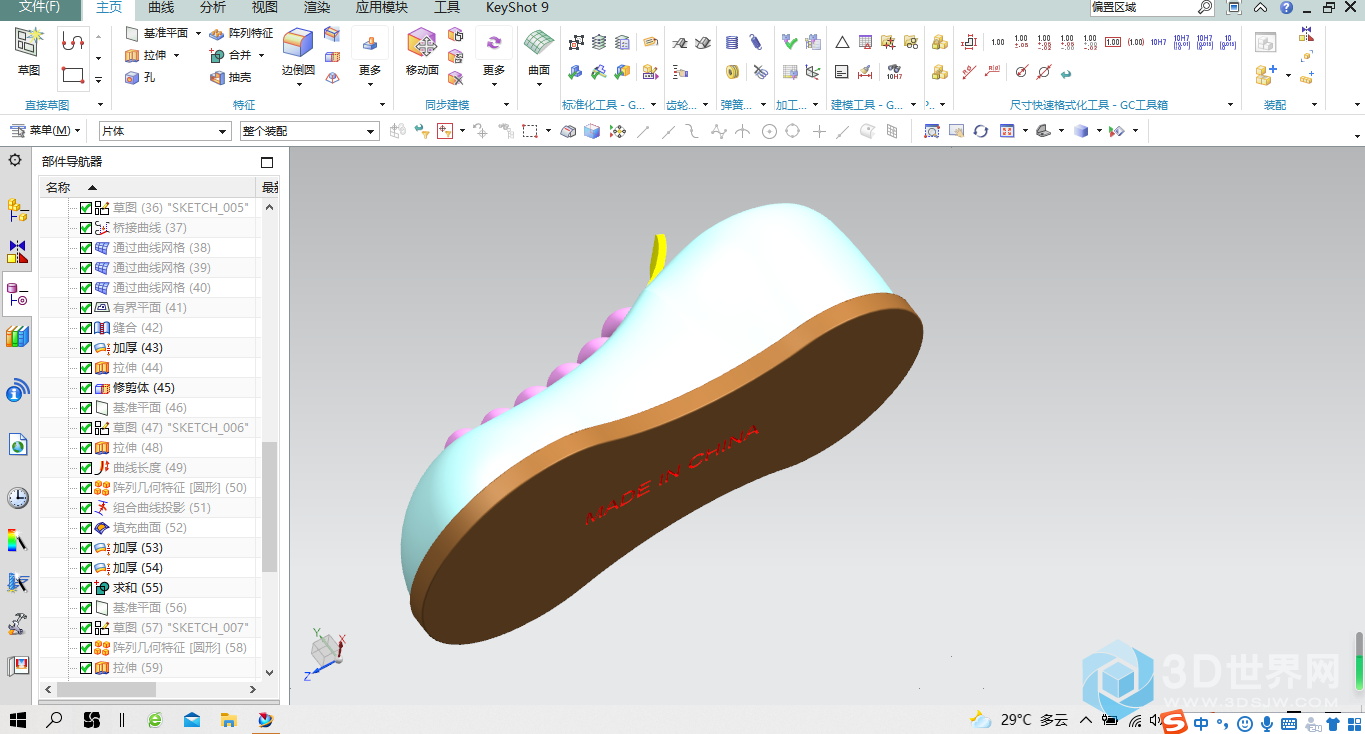Click the command finder search magnifier
Viewport: 1365px width, 734px height.
point(1205,7)
